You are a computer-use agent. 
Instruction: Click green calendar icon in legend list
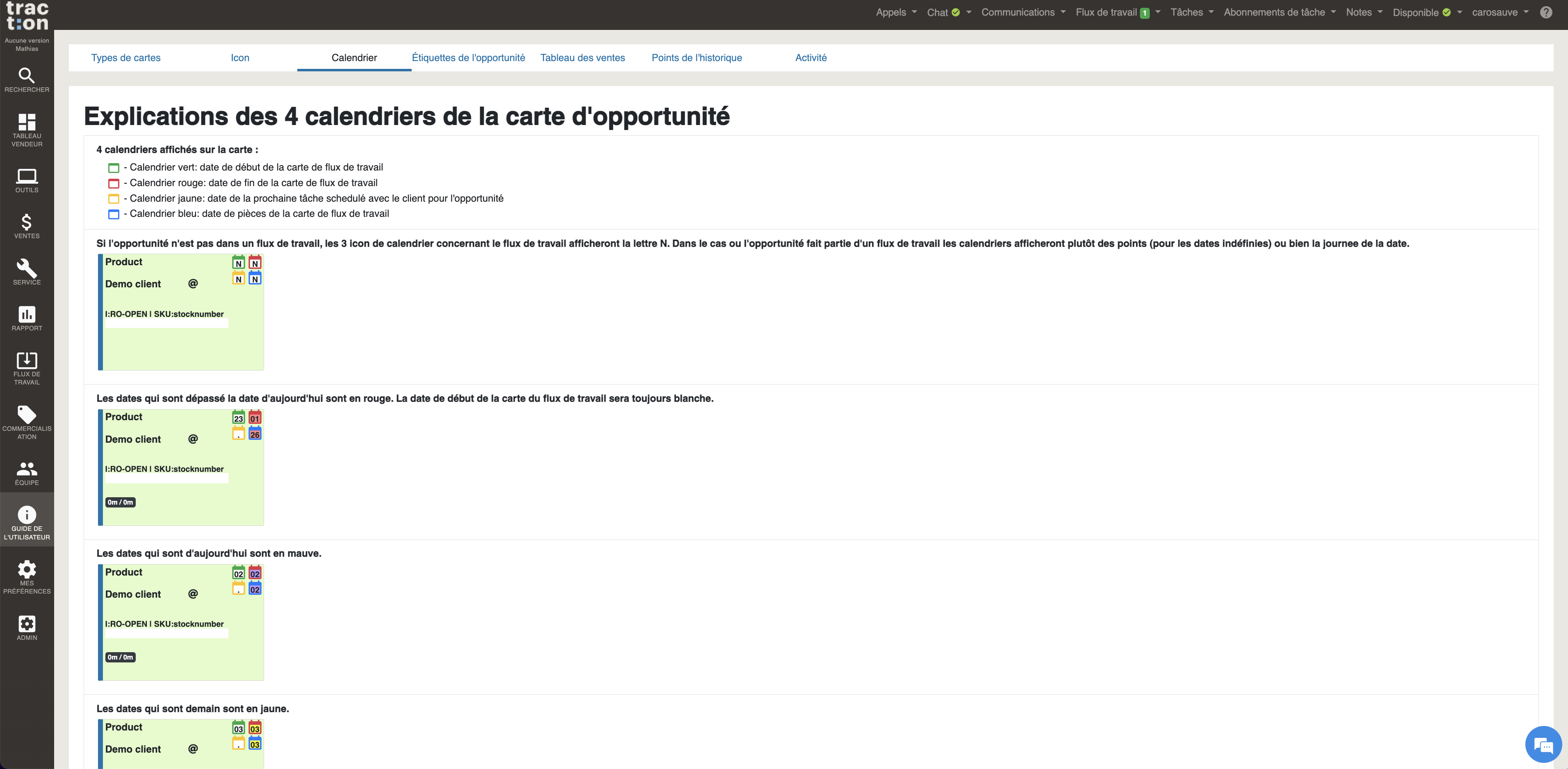point(113,168)
